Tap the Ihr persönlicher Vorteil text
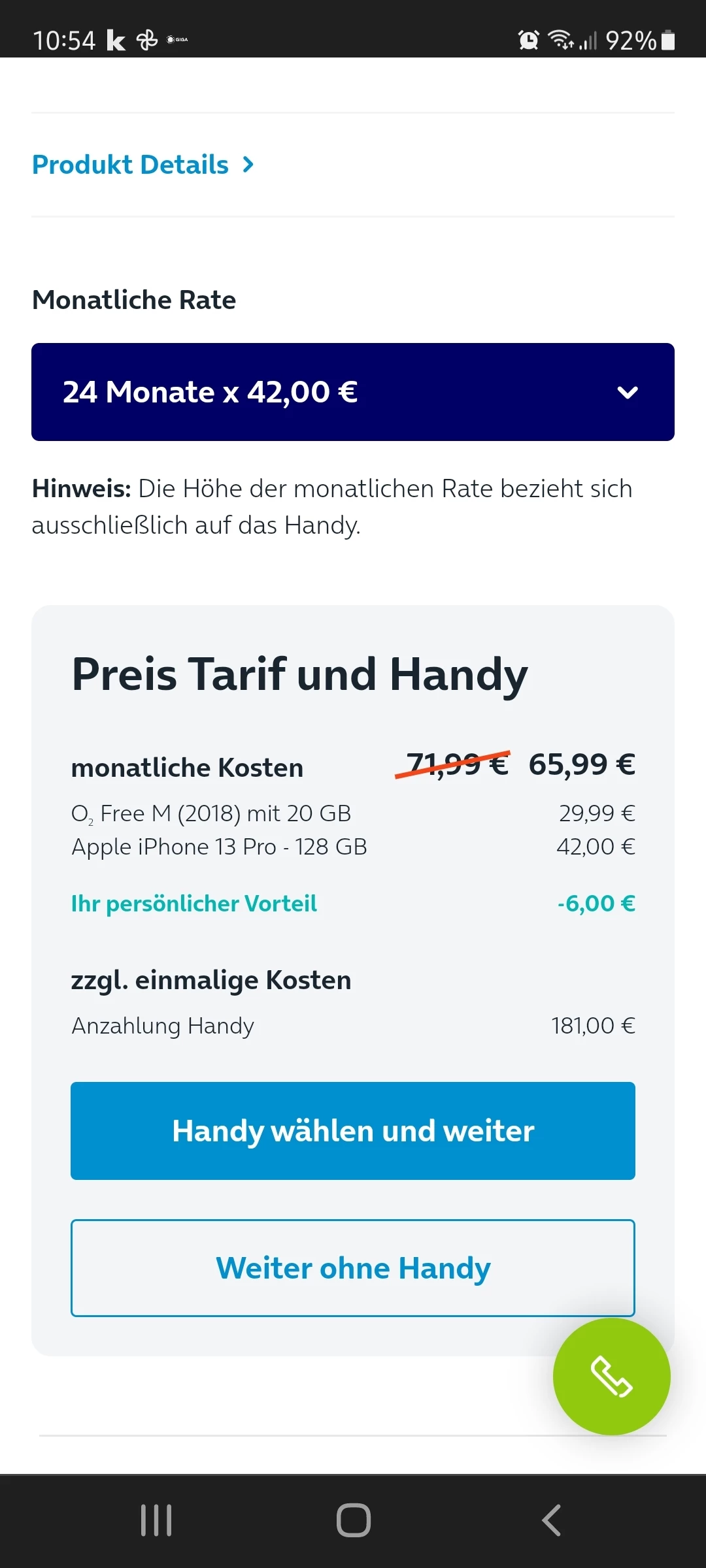 coord(193,904)
